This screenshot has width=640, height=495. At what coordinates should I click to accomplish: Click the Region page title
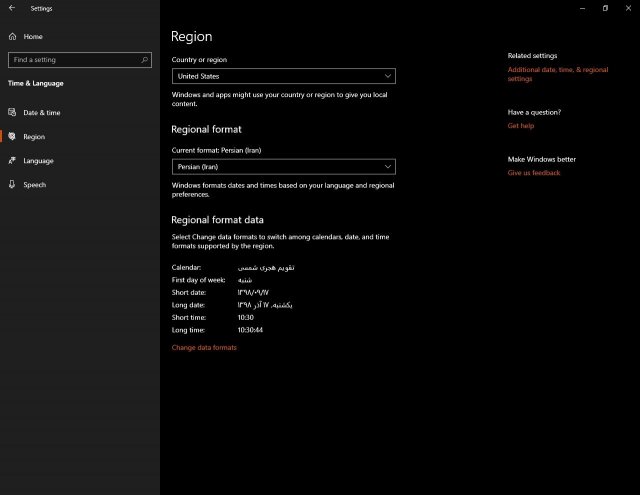click(x=192, y=36)
